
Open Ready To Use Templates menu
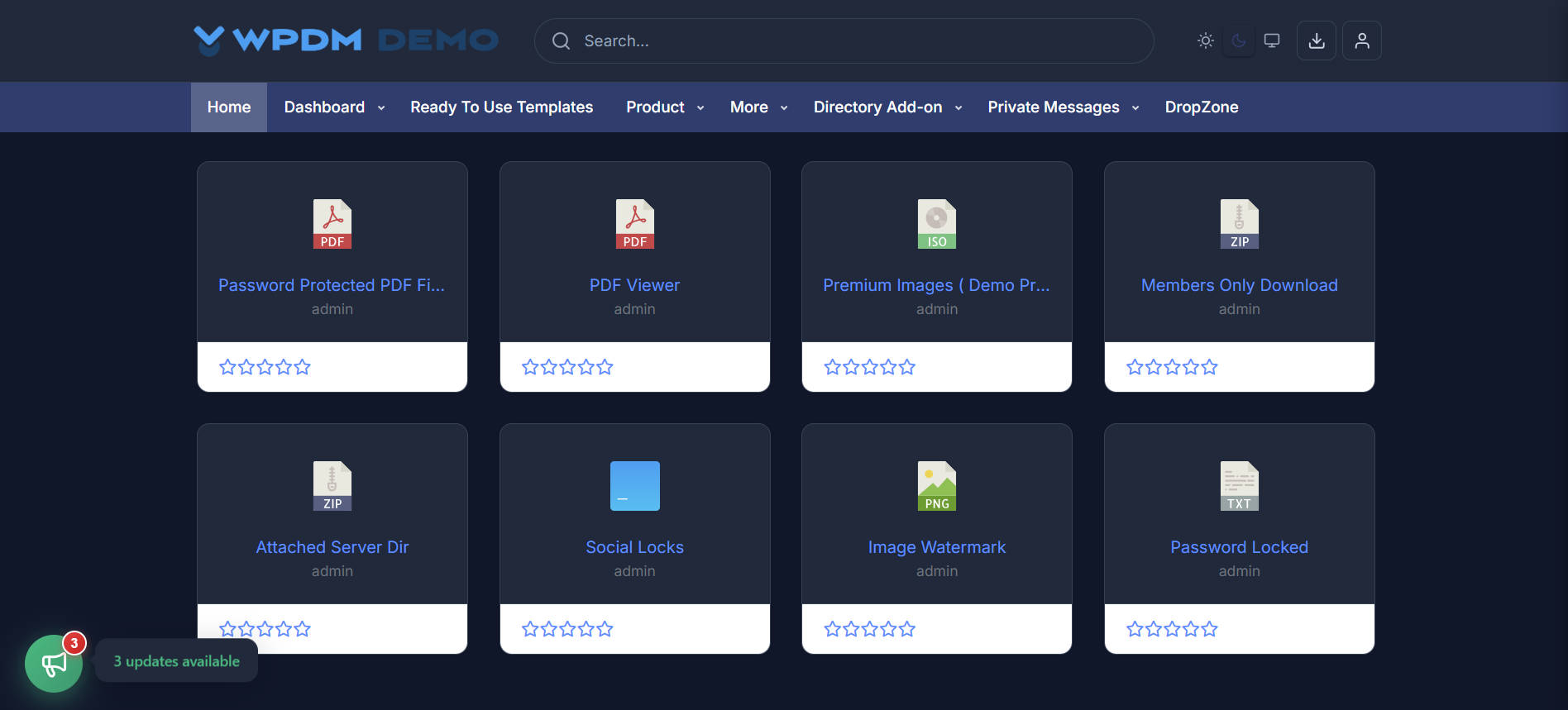pos(501,107)
